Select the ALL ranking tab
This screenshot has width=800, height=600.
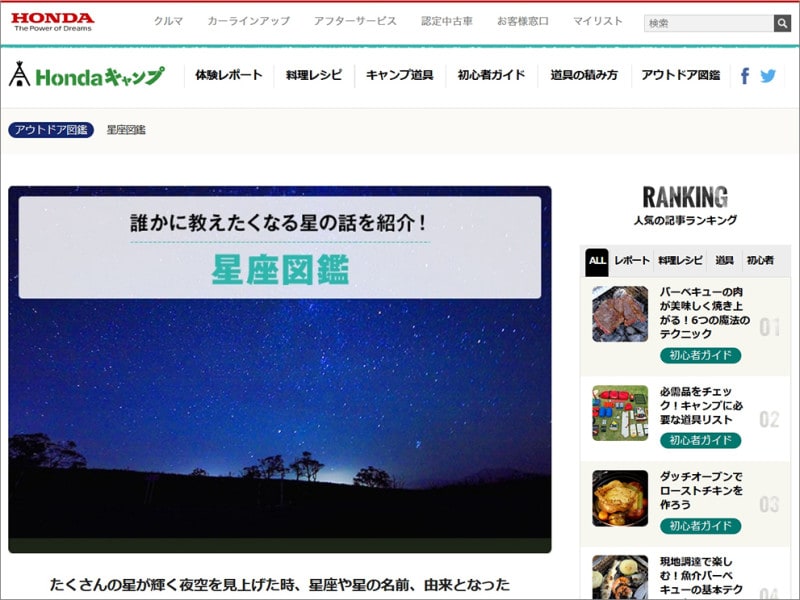[x=597, y=260]
